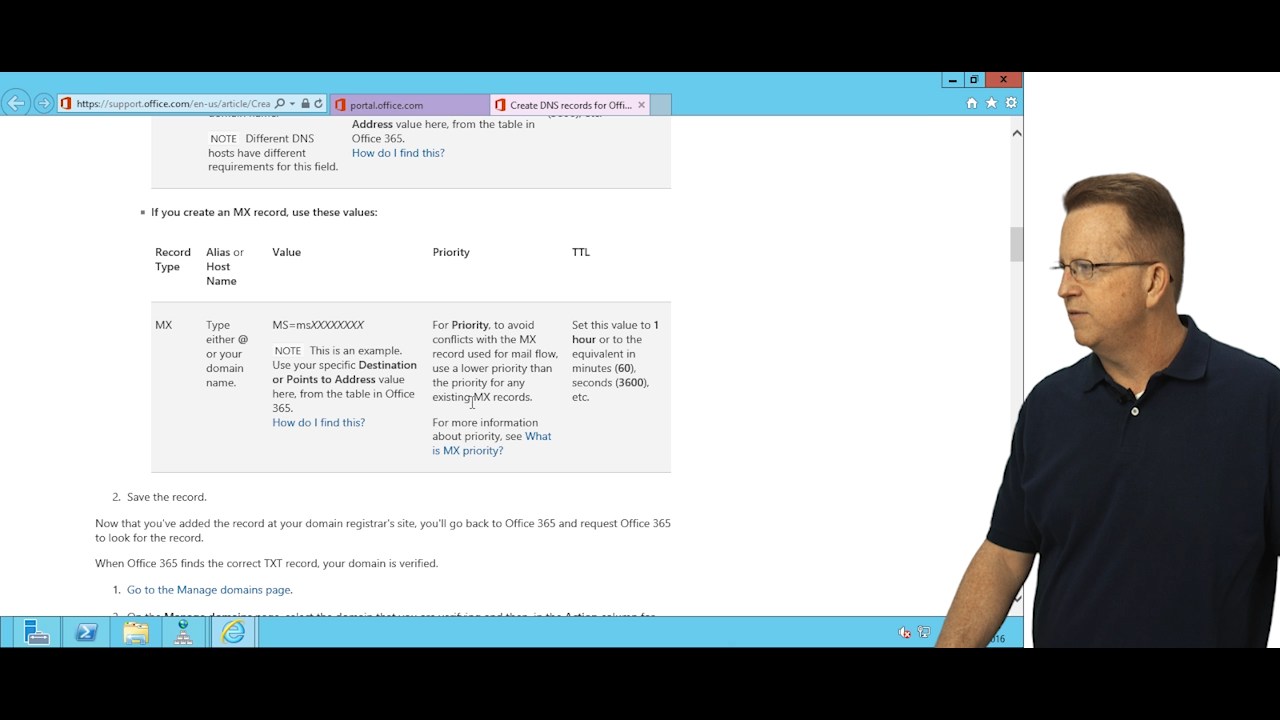The image size is (1280, 720).
Task: Open the address bar autocomplete dropdown arrow
Action: point(292,104)
